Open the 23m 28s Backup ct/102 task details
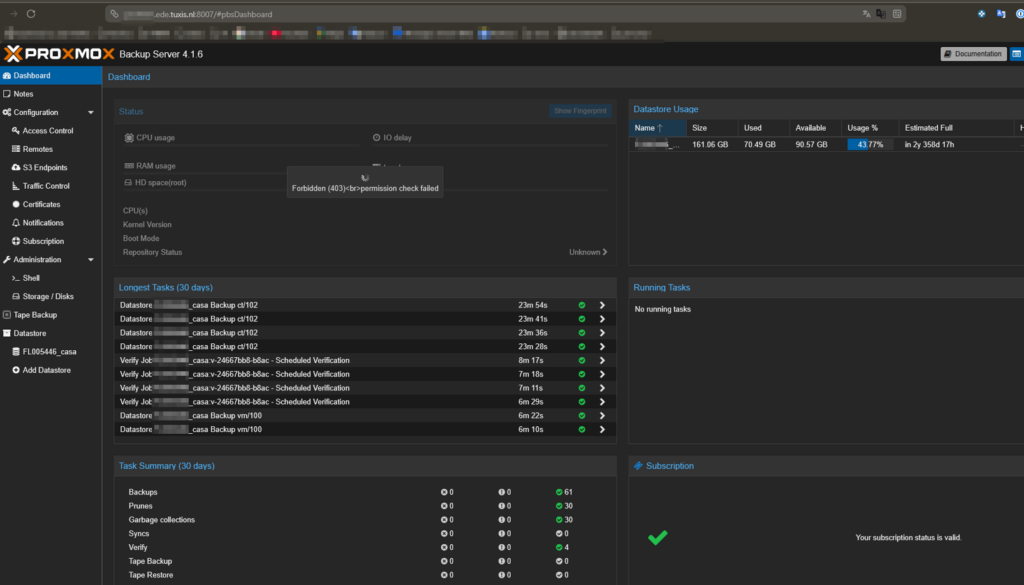Viewport: 1024px width, 585px height. point(602,346)
